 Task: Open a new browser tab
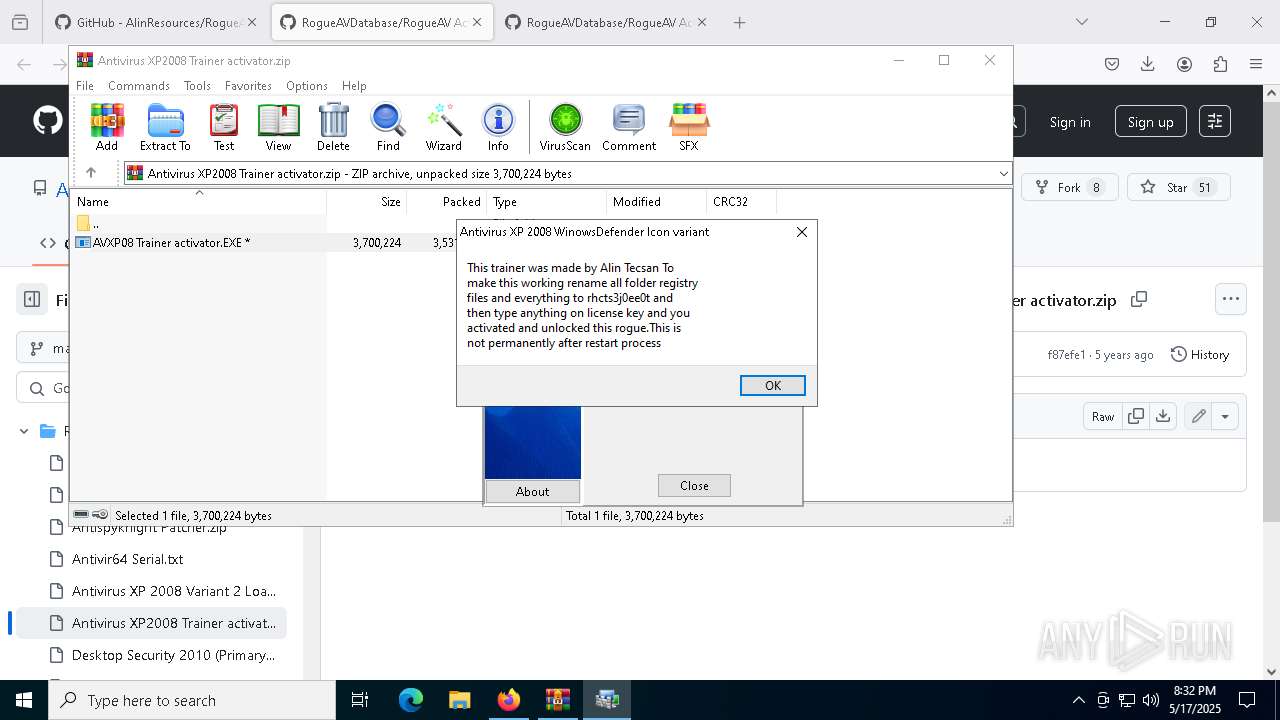click(x=739, y=22)
